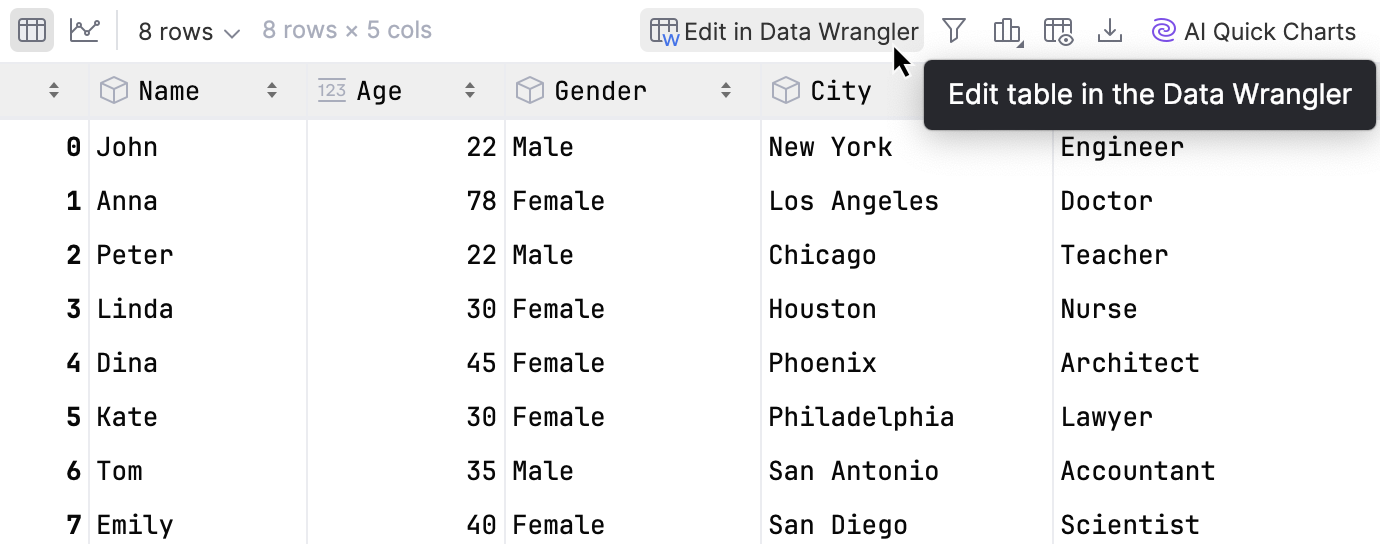The image size is (1380, 544).
Task: Click Edit in Data Wrangler button
Action: click(x=783, y=32)
